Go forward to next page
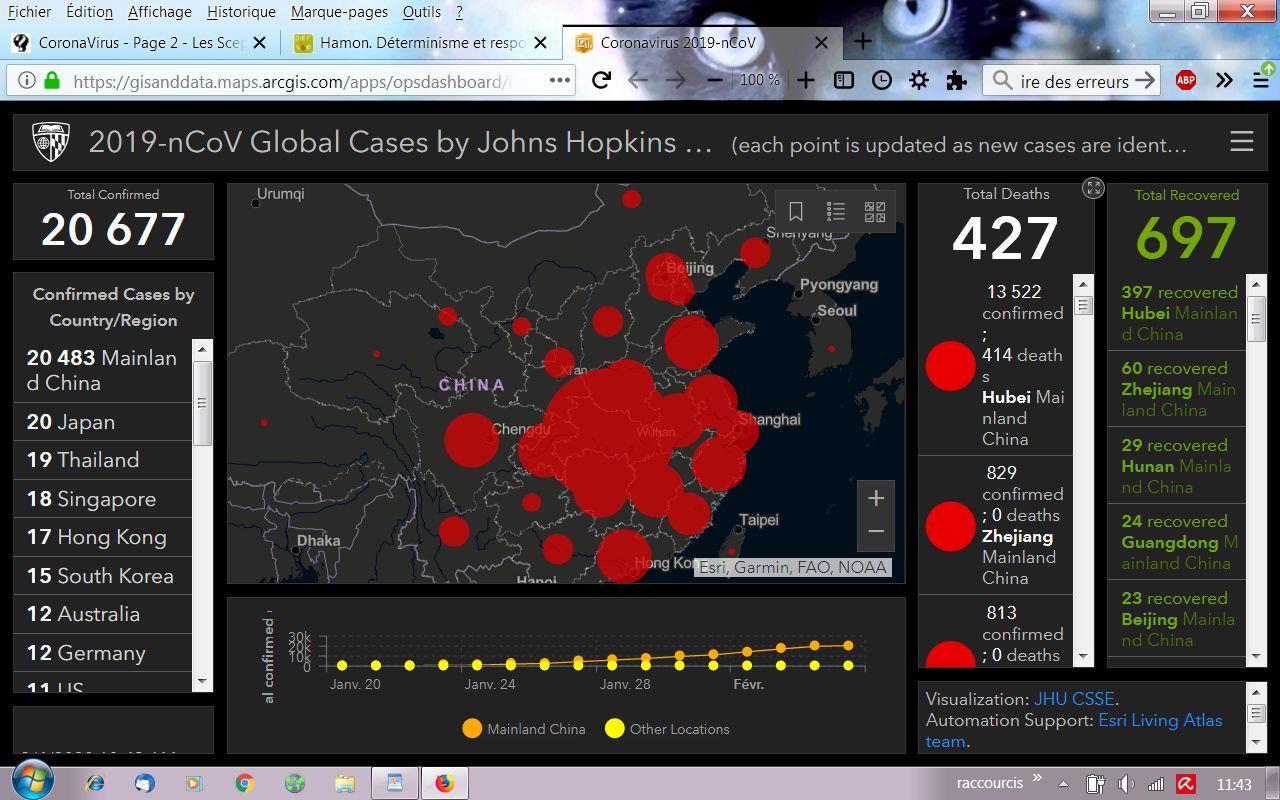 tap(676, 81)
